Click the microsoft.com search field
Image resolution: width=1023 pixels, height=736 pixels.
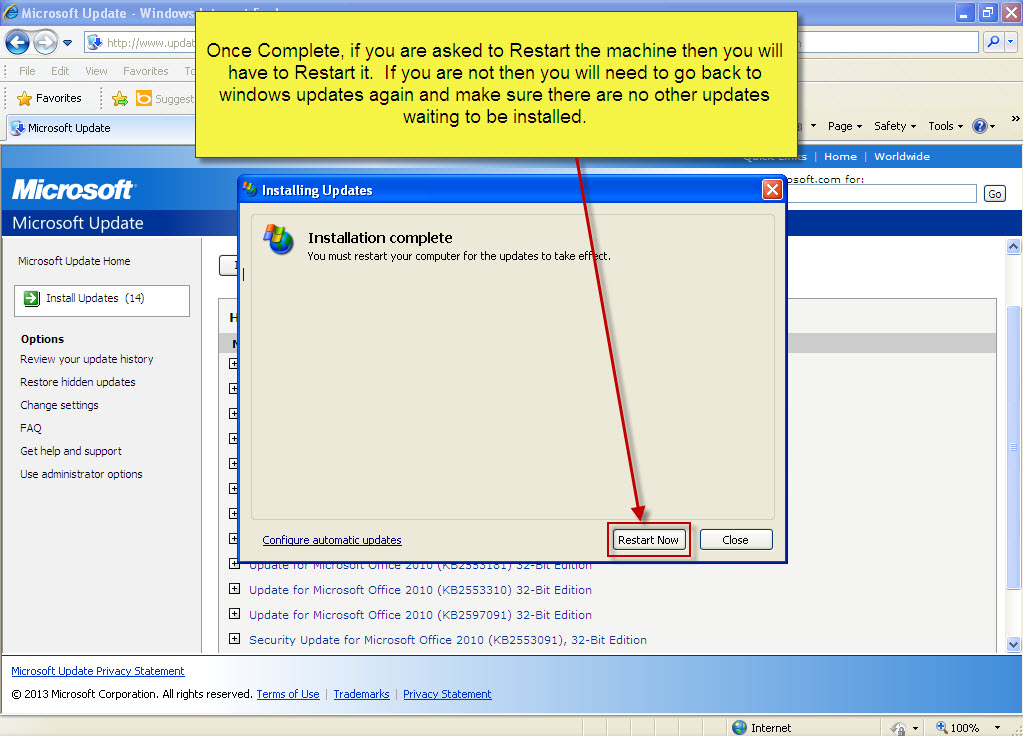[881, 193]
